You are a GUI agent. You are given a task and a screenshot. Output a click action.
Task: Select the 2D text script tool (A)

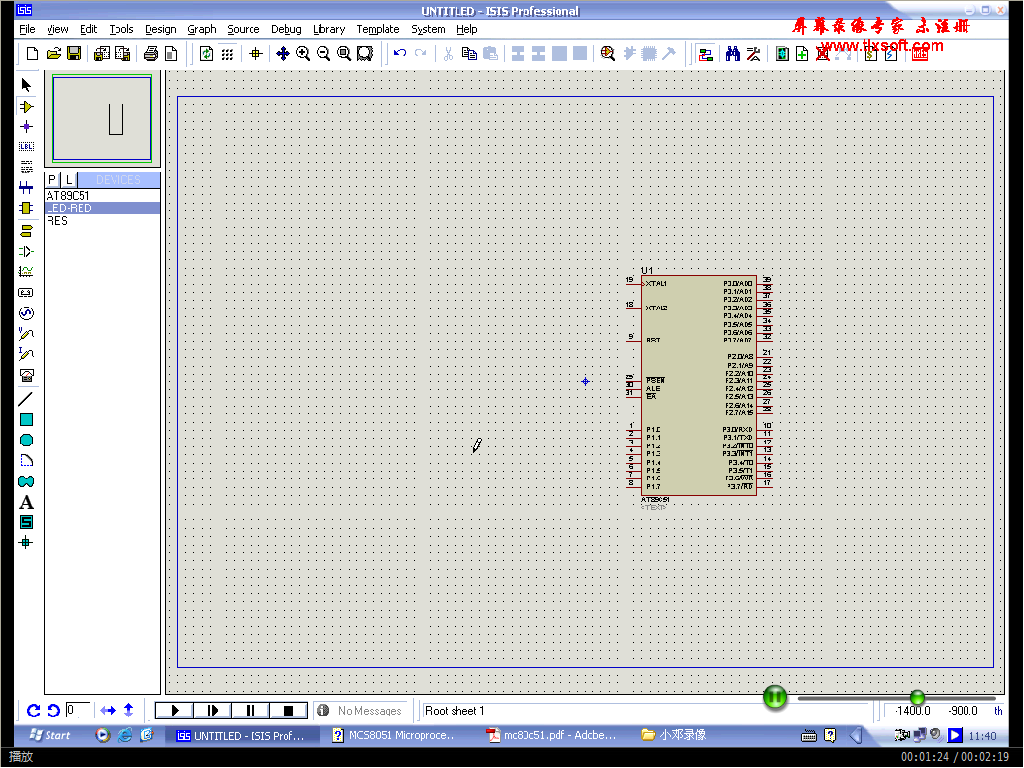27,502
